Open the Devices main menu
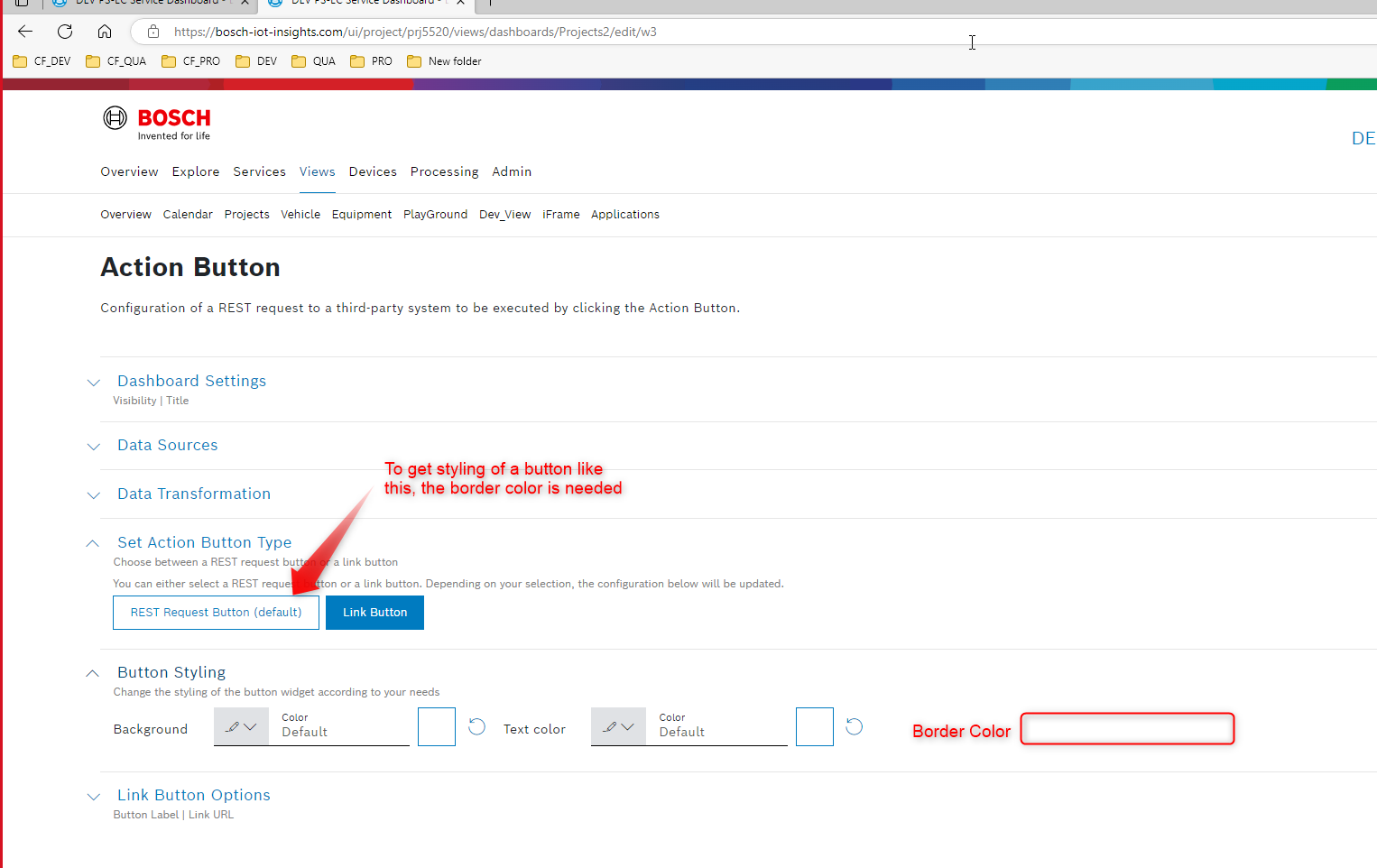The width and height of the screenshot is (1377, 868). (x=373, y=171)
